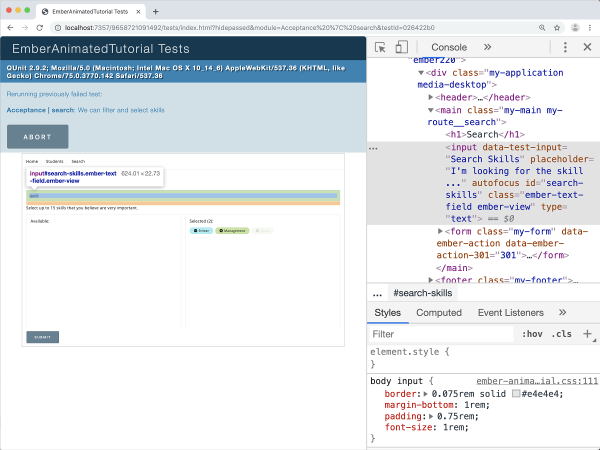Open actions ellipsis beside the selected input node
The height and width of the screenshot is (450, 600).
[x=373, y=148]
